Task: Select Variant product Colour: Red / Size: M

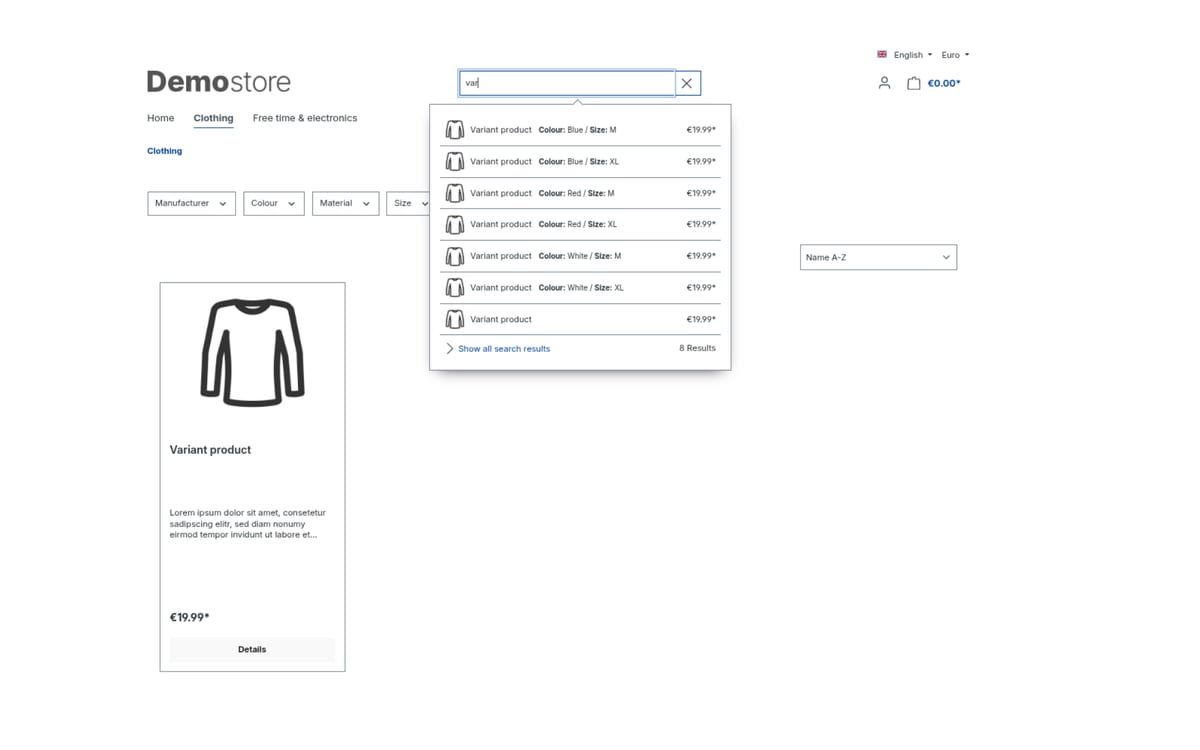Action: click(580, 193)
